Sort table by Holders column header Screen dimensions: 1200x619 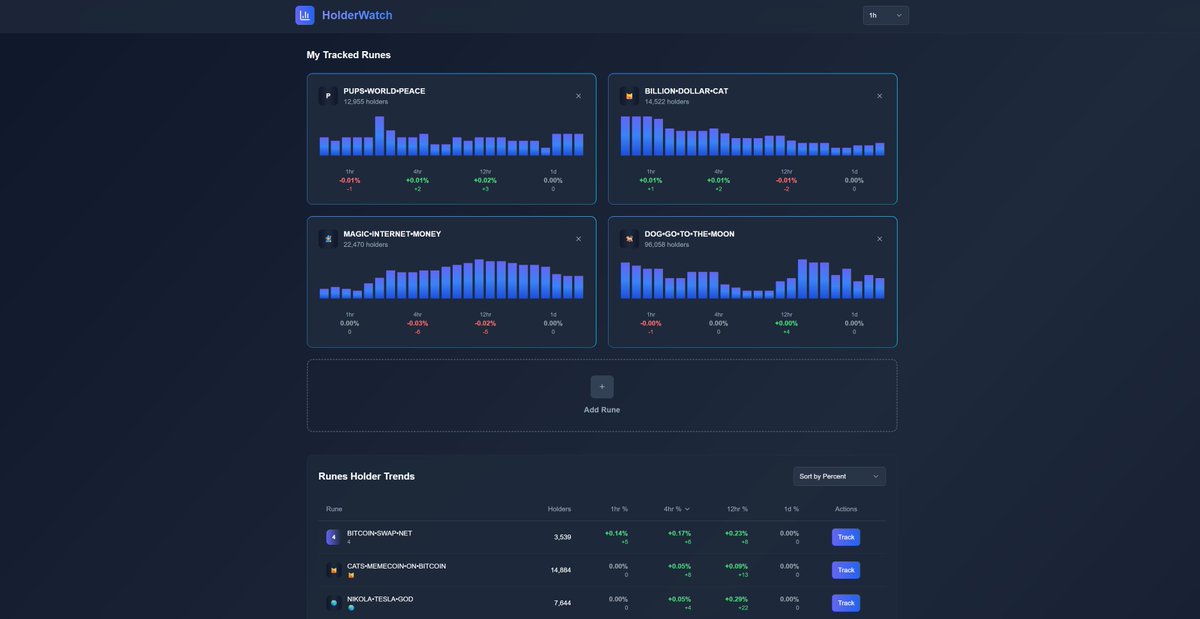(559, 509)
